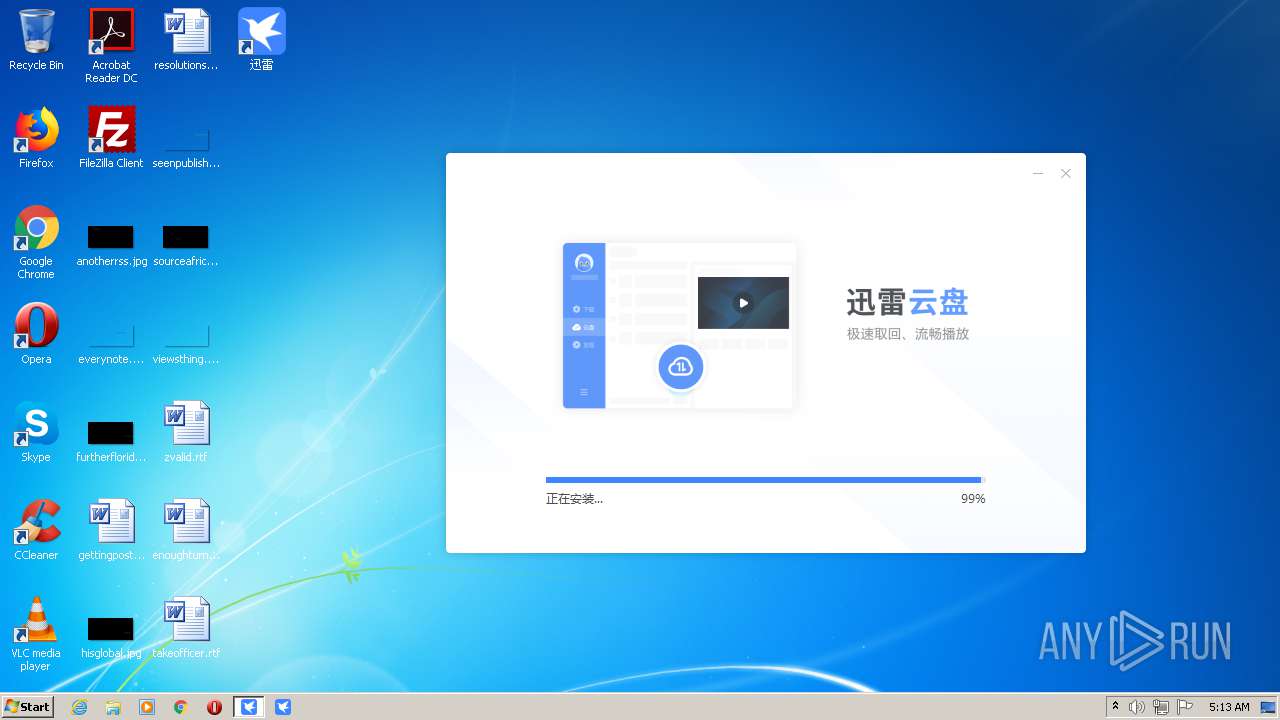Click the show desktop tray button
This screenshot has width=1280, height=720.
tap(1270, 707)
